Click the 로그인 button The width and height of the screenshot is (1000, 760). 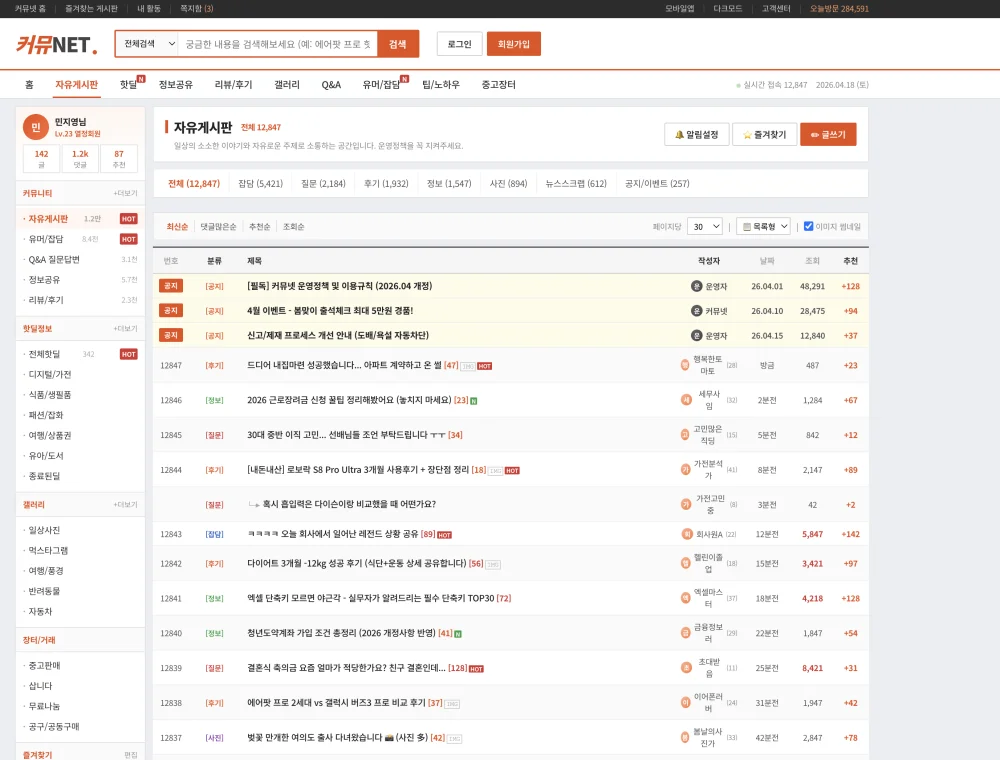click(459, 44)
